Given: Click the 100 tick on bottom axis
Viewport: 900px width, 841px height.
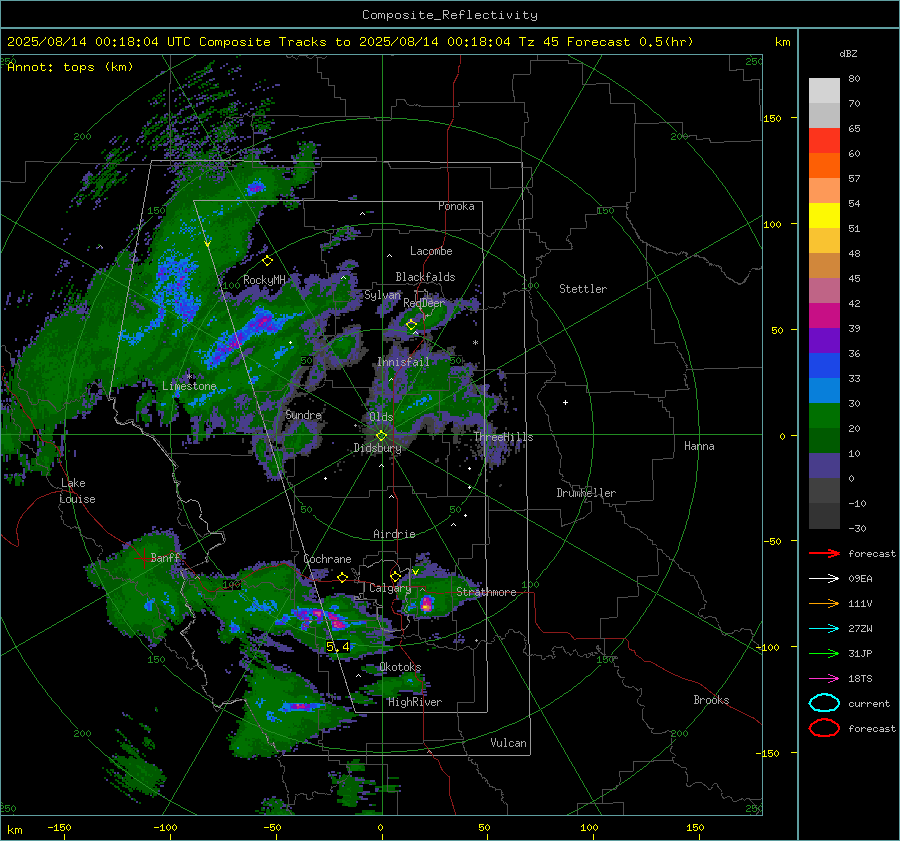Looking at the screenshot, I should click(x=589, y=827).
